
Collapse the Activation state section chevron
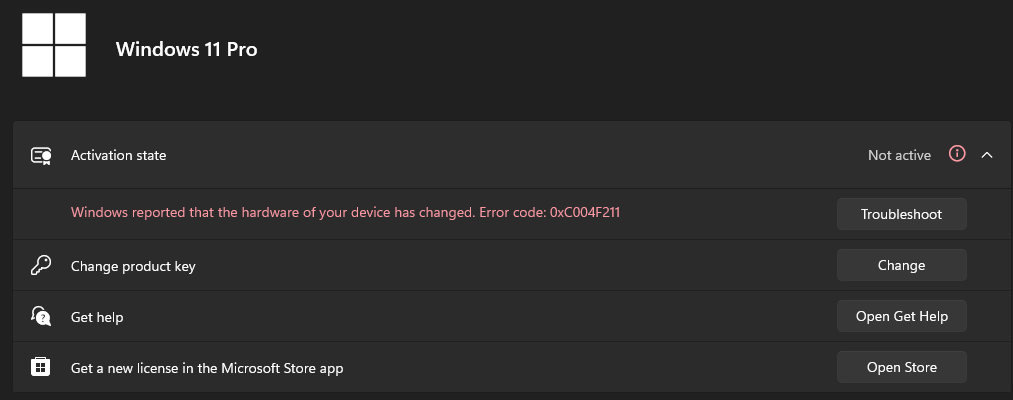[987, 155]
